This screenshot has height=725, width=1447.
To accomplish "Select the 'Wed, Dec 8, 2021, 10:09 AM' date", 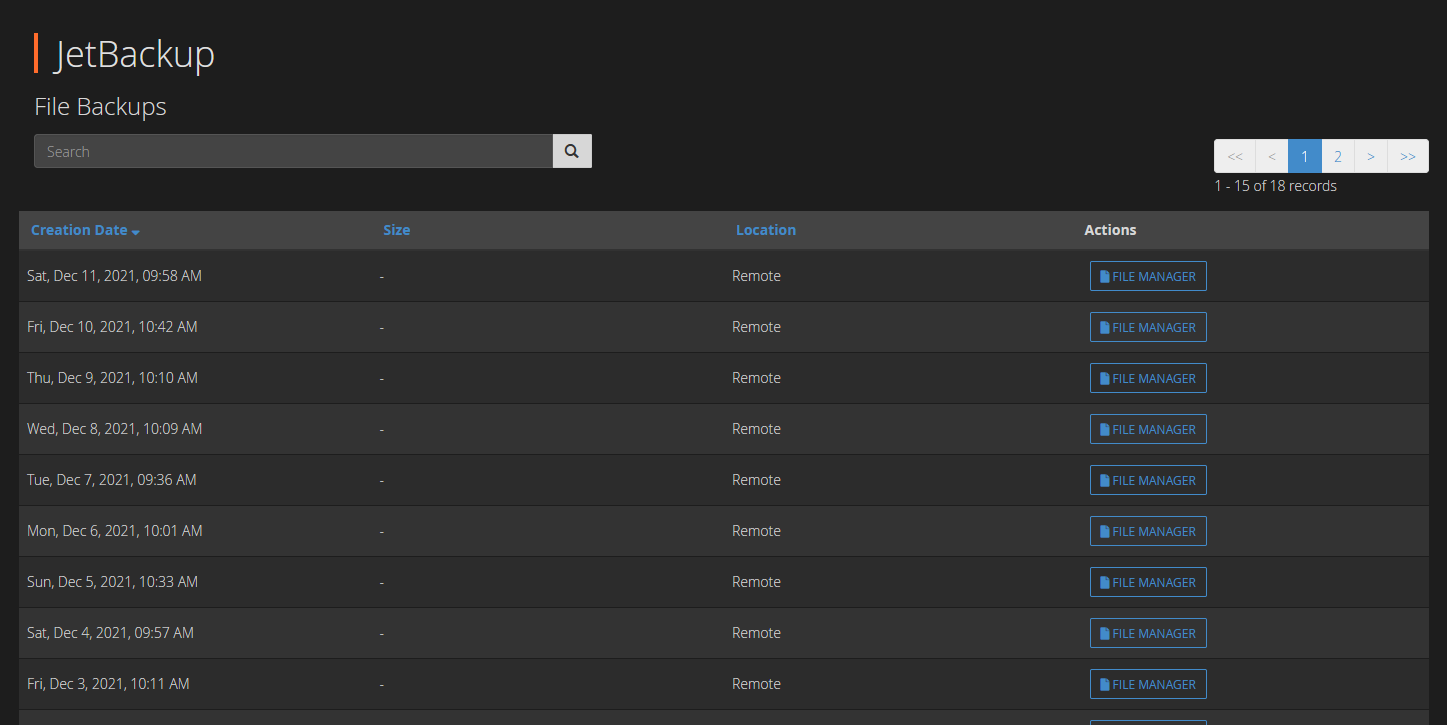I will (114, 428).
